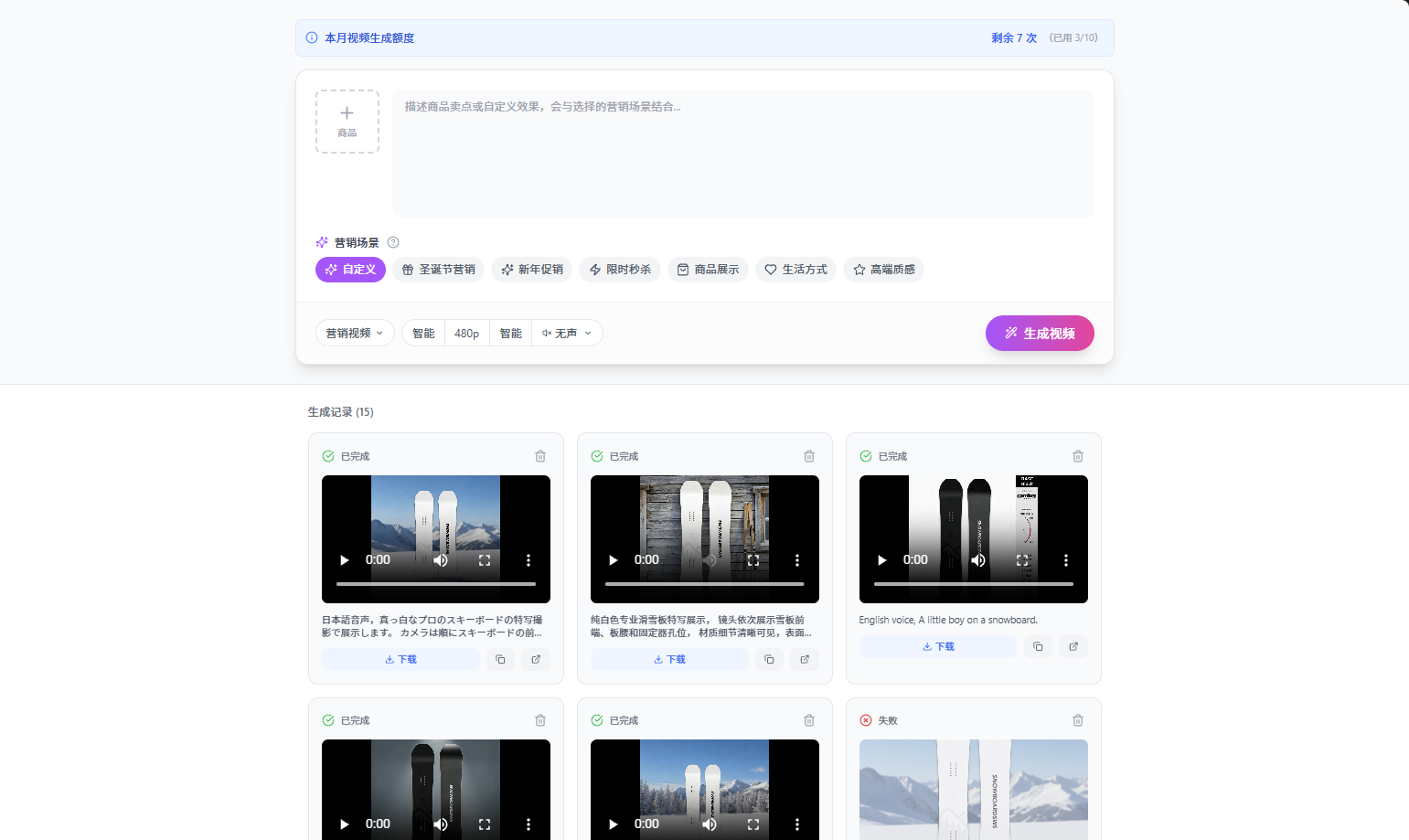Screen dimensions: 1409x840
Task: Copy prompt of the Japanese snowboard video
Action: tap(500, 659)
